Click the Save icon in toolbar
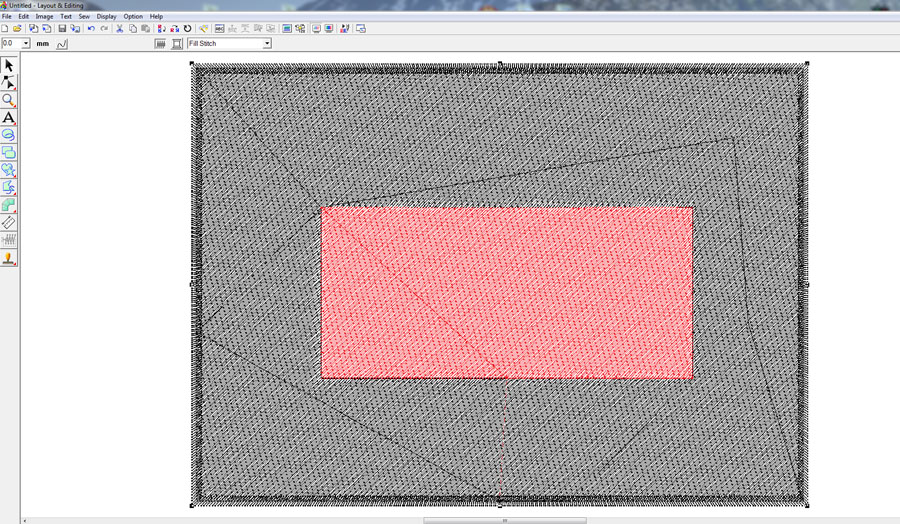This screenshot has width=900, height=524. click(62, 29)
